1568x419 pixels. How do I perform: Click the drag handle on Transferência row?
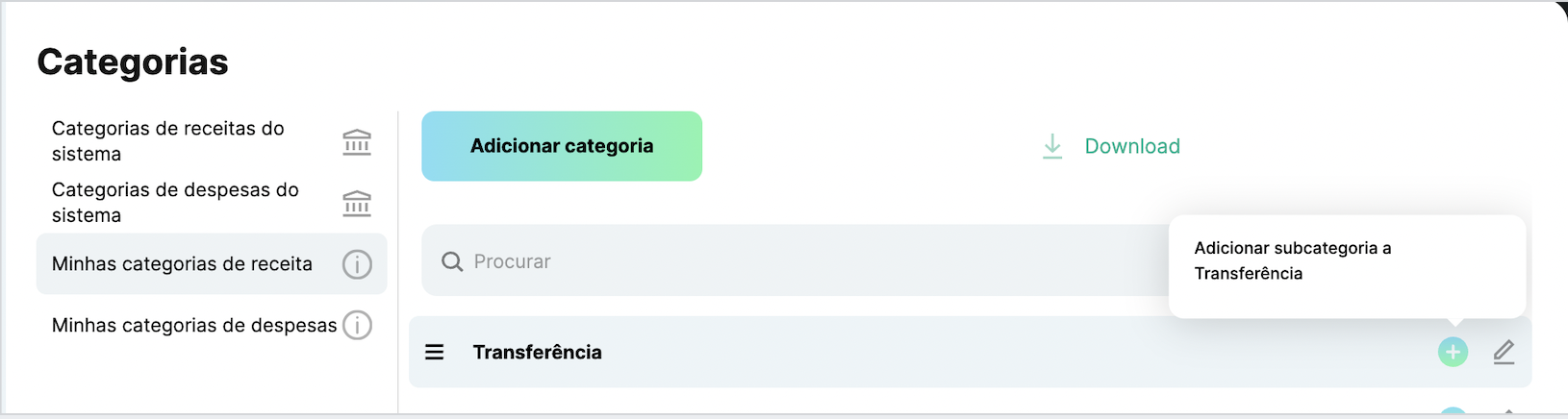point(435,352)
